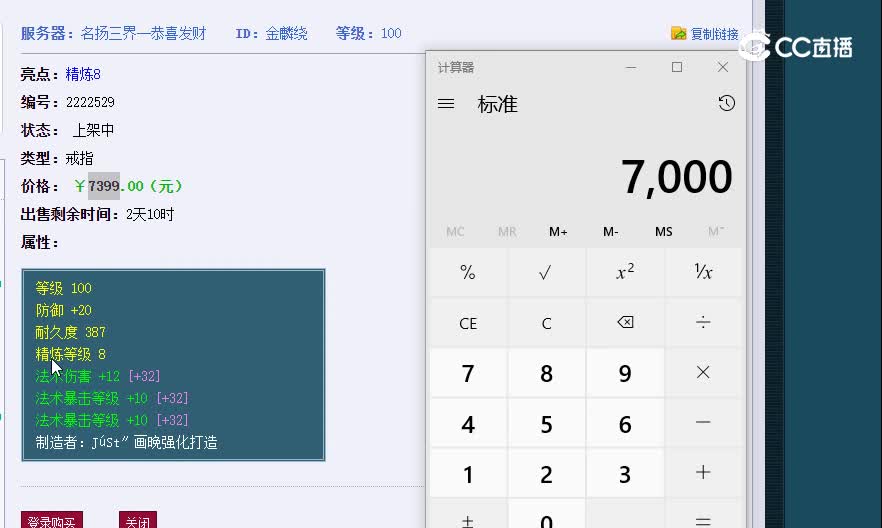Open the calculator history panel

(726, 103)
